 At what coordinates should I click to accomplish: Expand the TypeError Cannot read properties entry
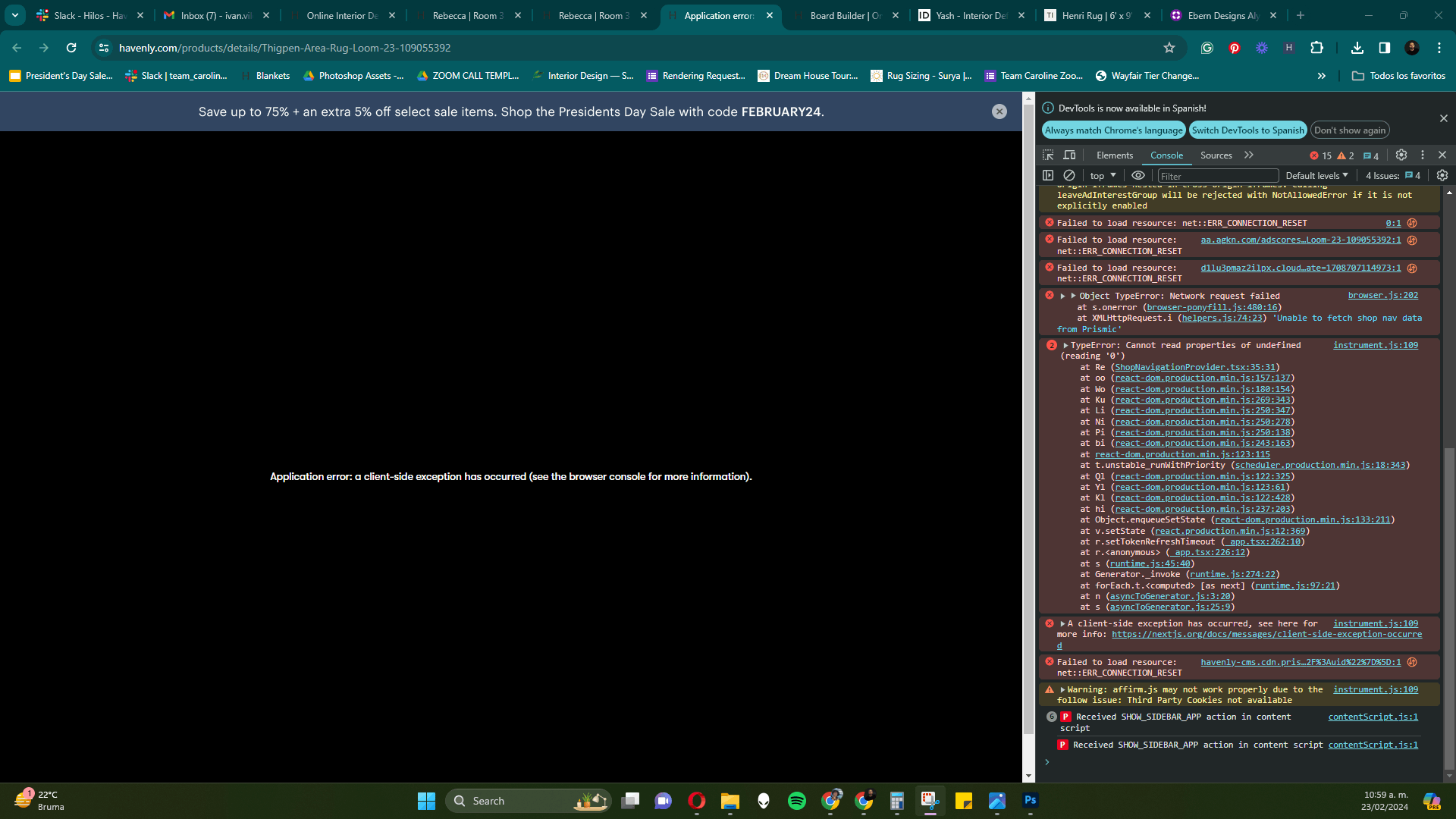click(1065, 345)
